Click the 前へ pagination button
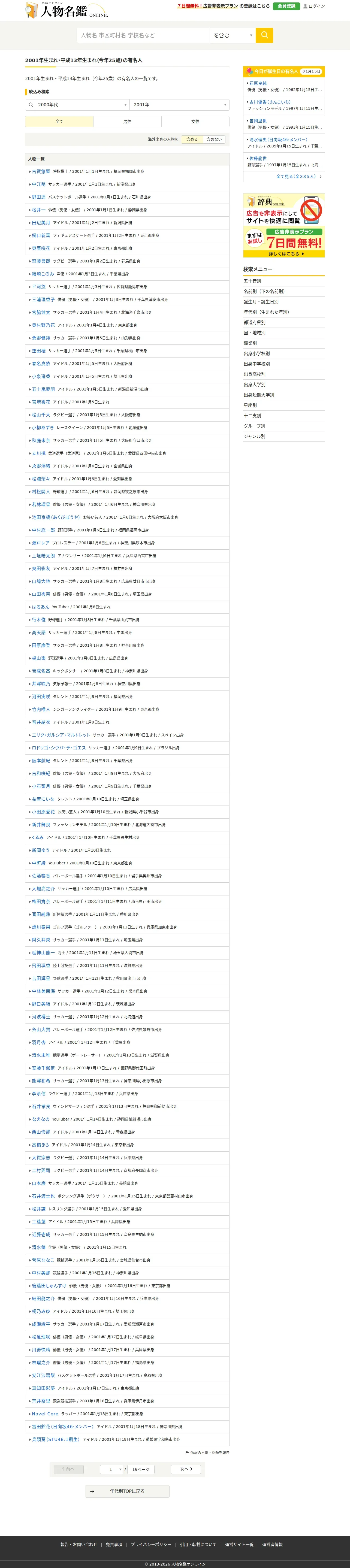350x1568 pixels. click(x=69, y=1469)
